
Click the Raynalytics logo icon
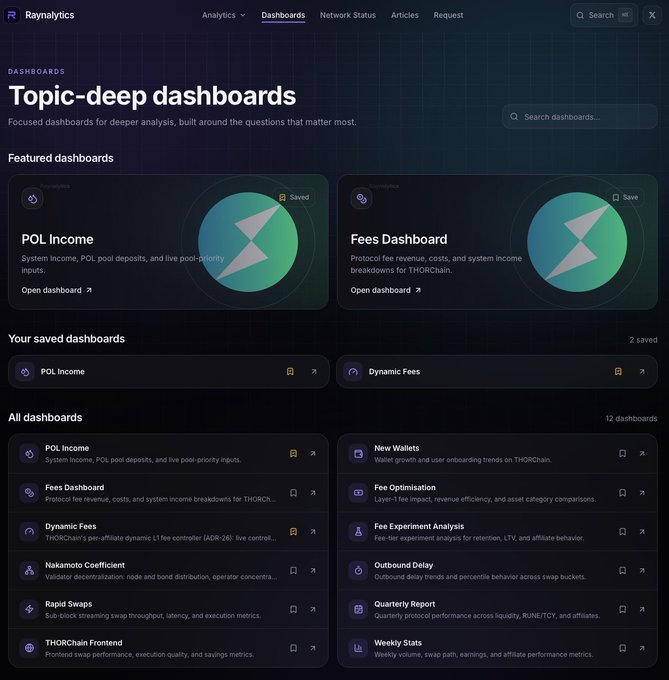pos(12,15)
